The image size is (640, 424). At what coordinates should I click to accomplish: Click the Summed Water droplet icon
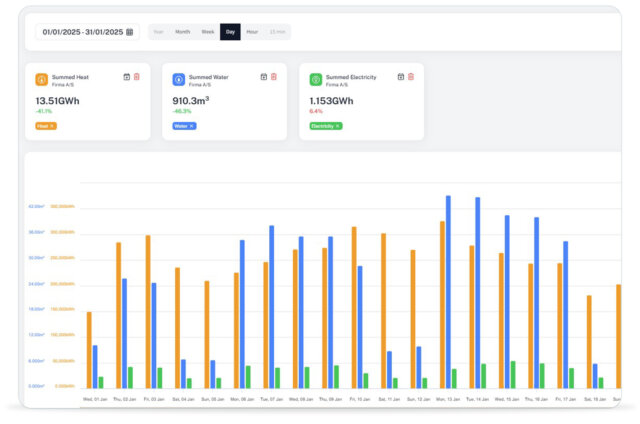(x=178, y=80)
